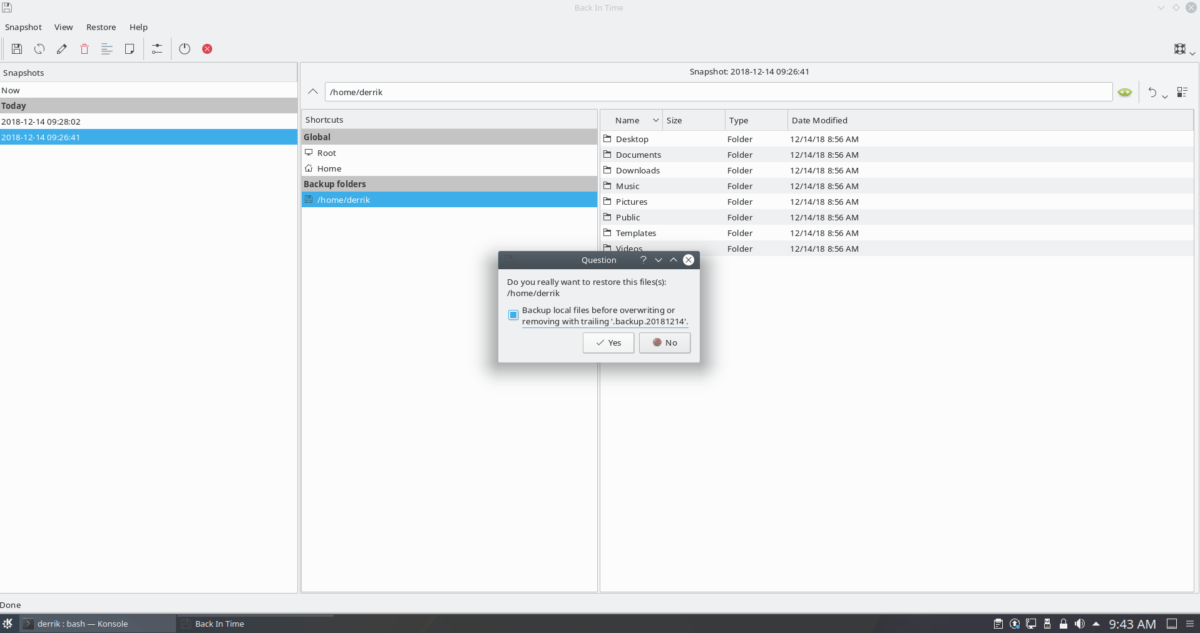Open the Snapshot menu

click(23, 27)
